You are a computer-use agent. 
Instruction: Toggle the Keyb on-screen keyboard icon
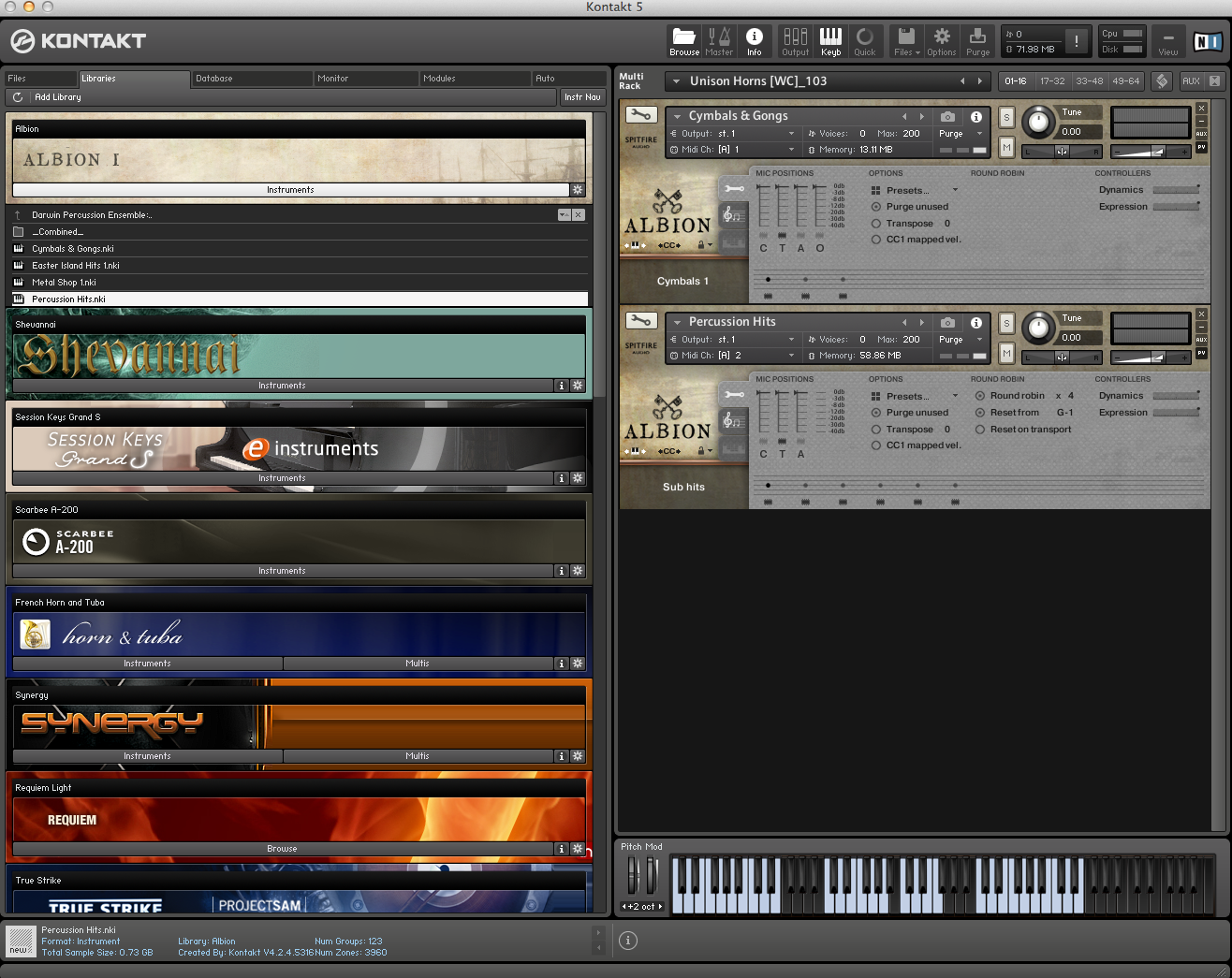pos(830,41)
